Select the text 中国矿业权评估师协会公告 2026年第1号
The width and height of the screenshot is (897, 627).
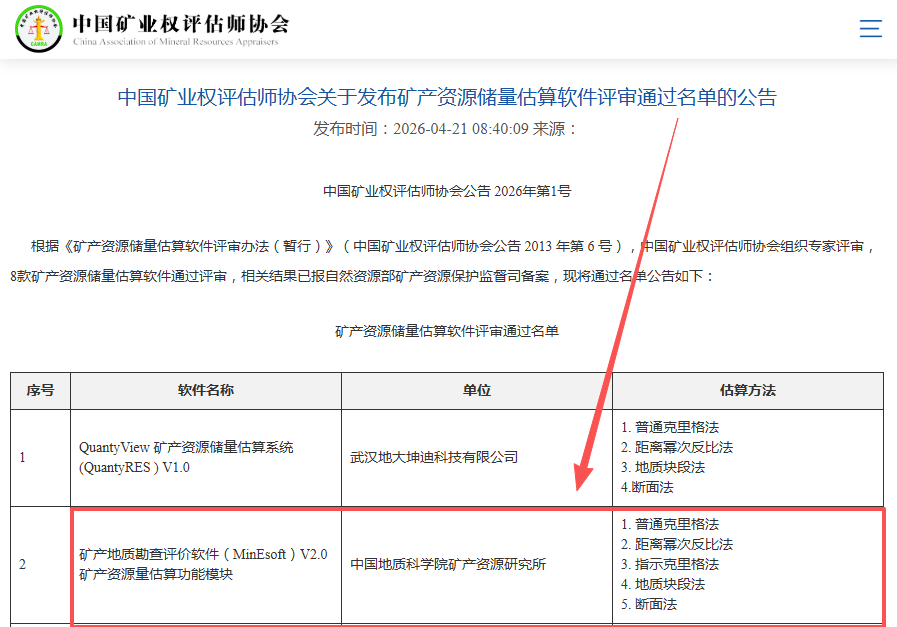click(x=447, y=191)
